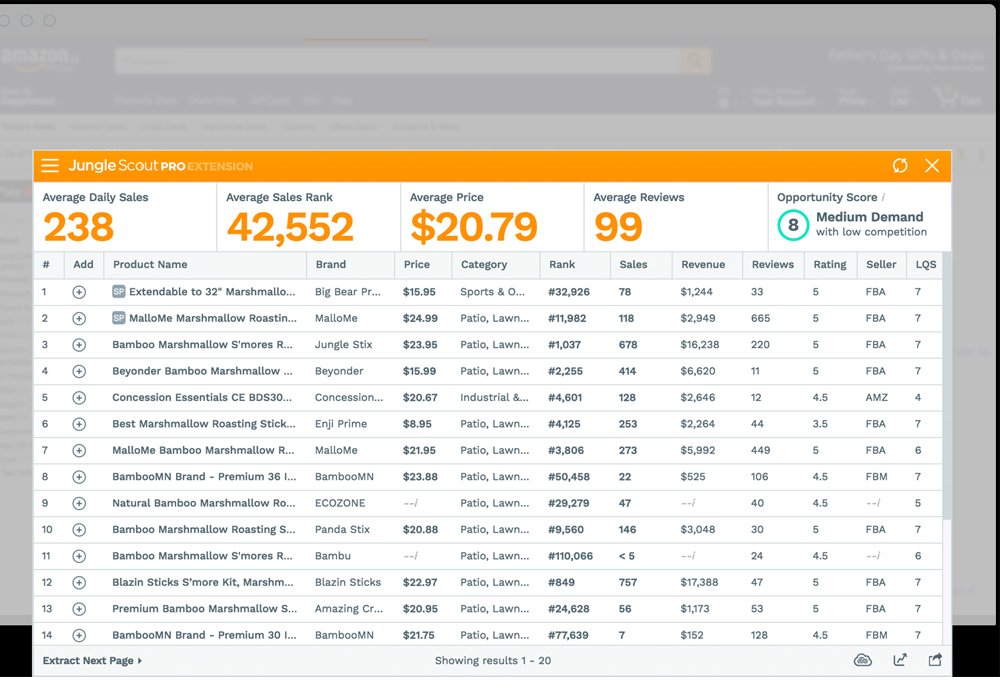Viewport: 1000px width, 700px height.
Task: Open Concession Essentials CE BDS30 product name
Action: pyautogui.click(x=202, y=398)
